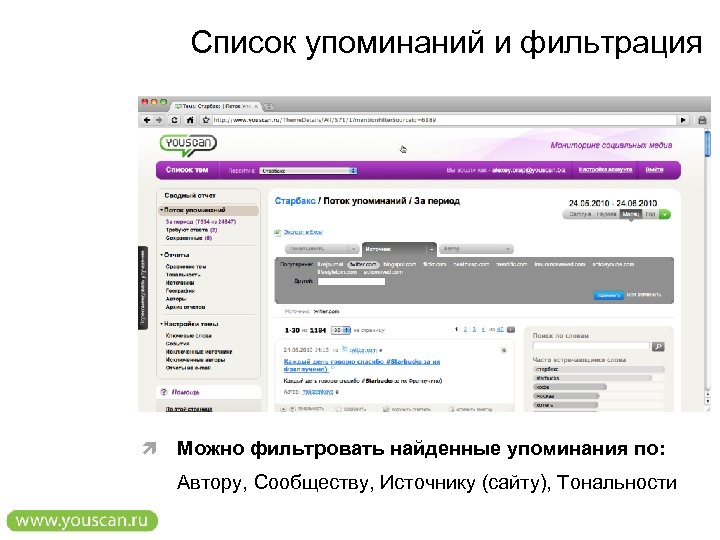The image size is (720, 540).
Task: Open the browser page menu icon
Action: click(702, 120)
